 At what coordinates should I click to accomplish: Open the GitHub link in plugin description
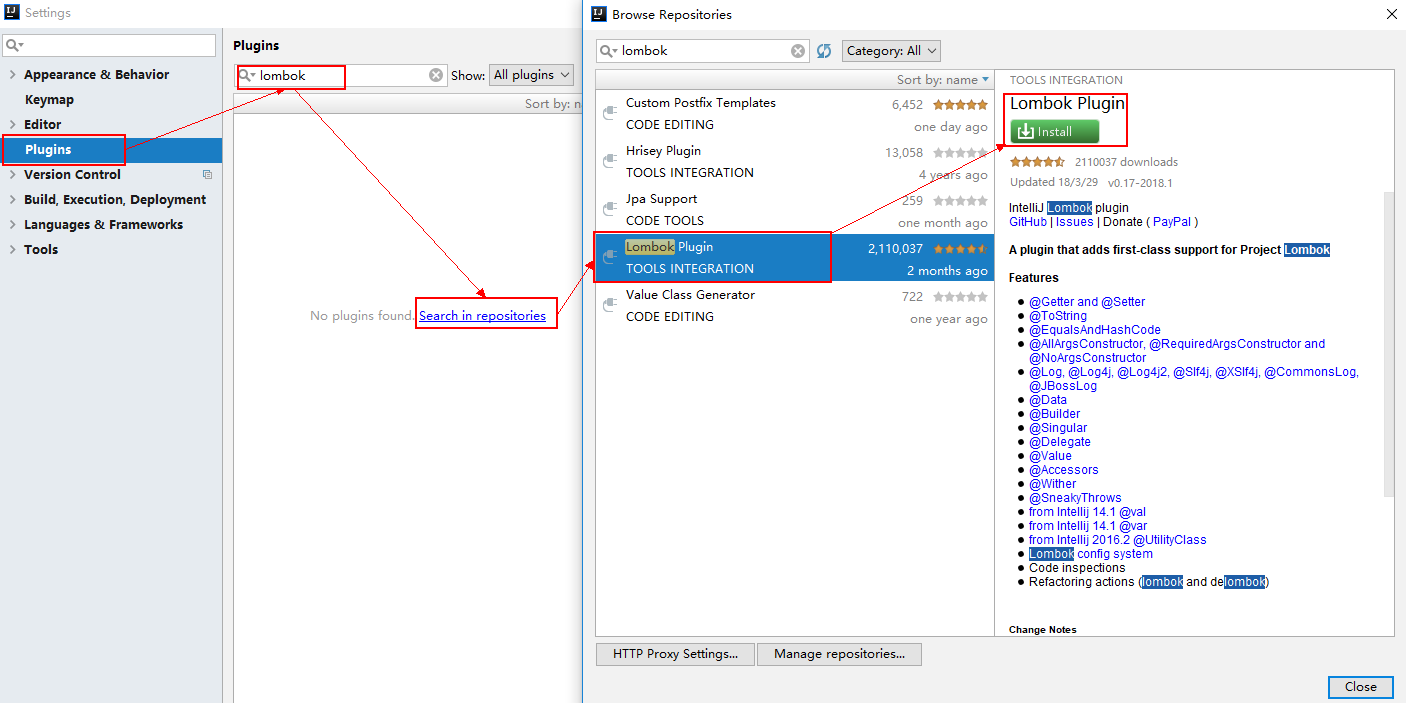click(x=1028, y=222)
